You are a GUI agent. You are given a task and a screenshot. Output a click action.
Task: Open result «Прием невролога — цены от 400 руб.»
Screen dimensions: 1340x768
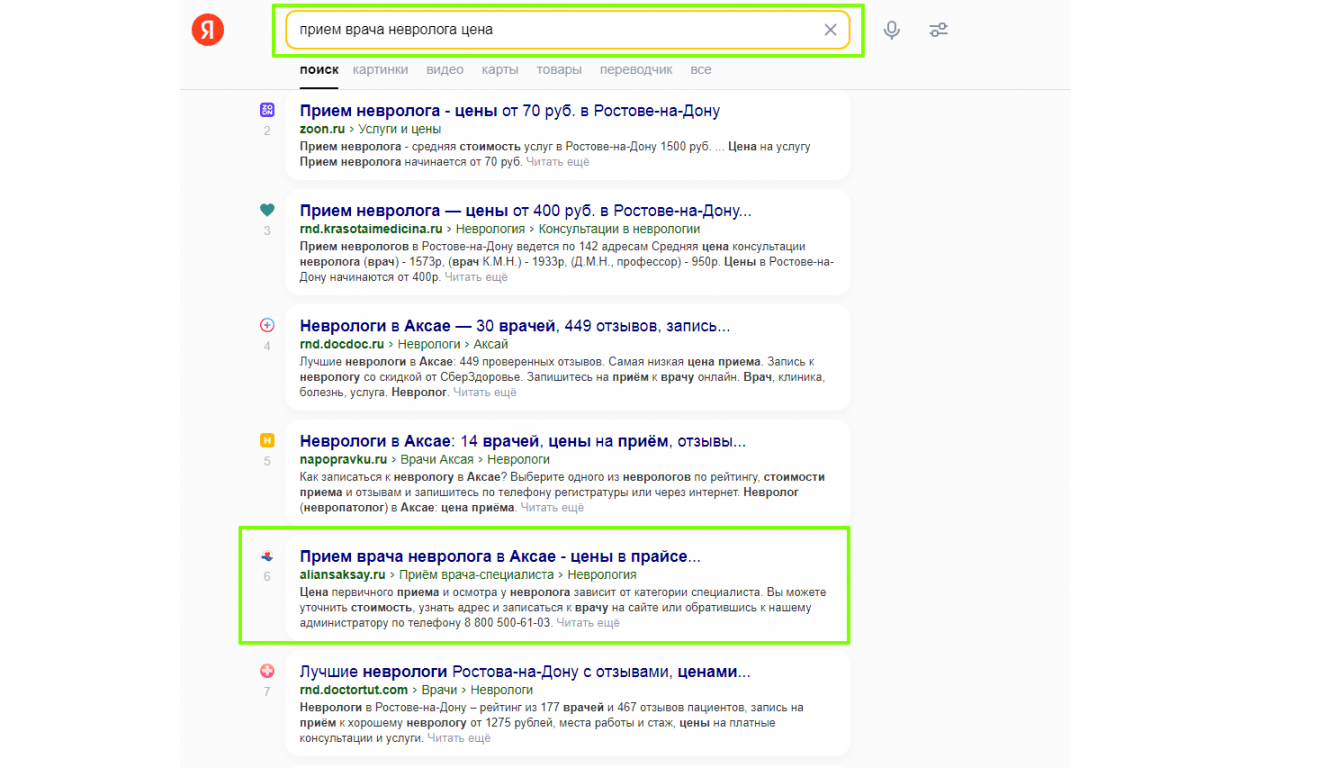526,211
